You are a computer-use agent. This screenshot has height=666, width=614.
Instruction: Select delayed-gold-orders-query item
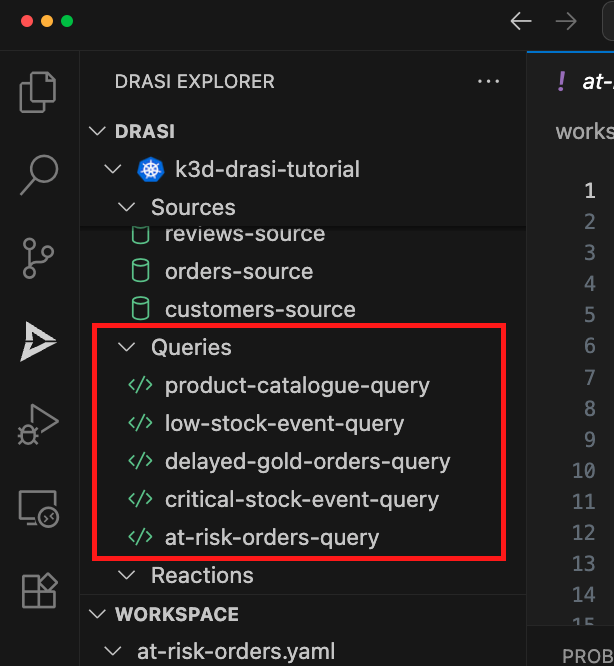pos(307,461)
